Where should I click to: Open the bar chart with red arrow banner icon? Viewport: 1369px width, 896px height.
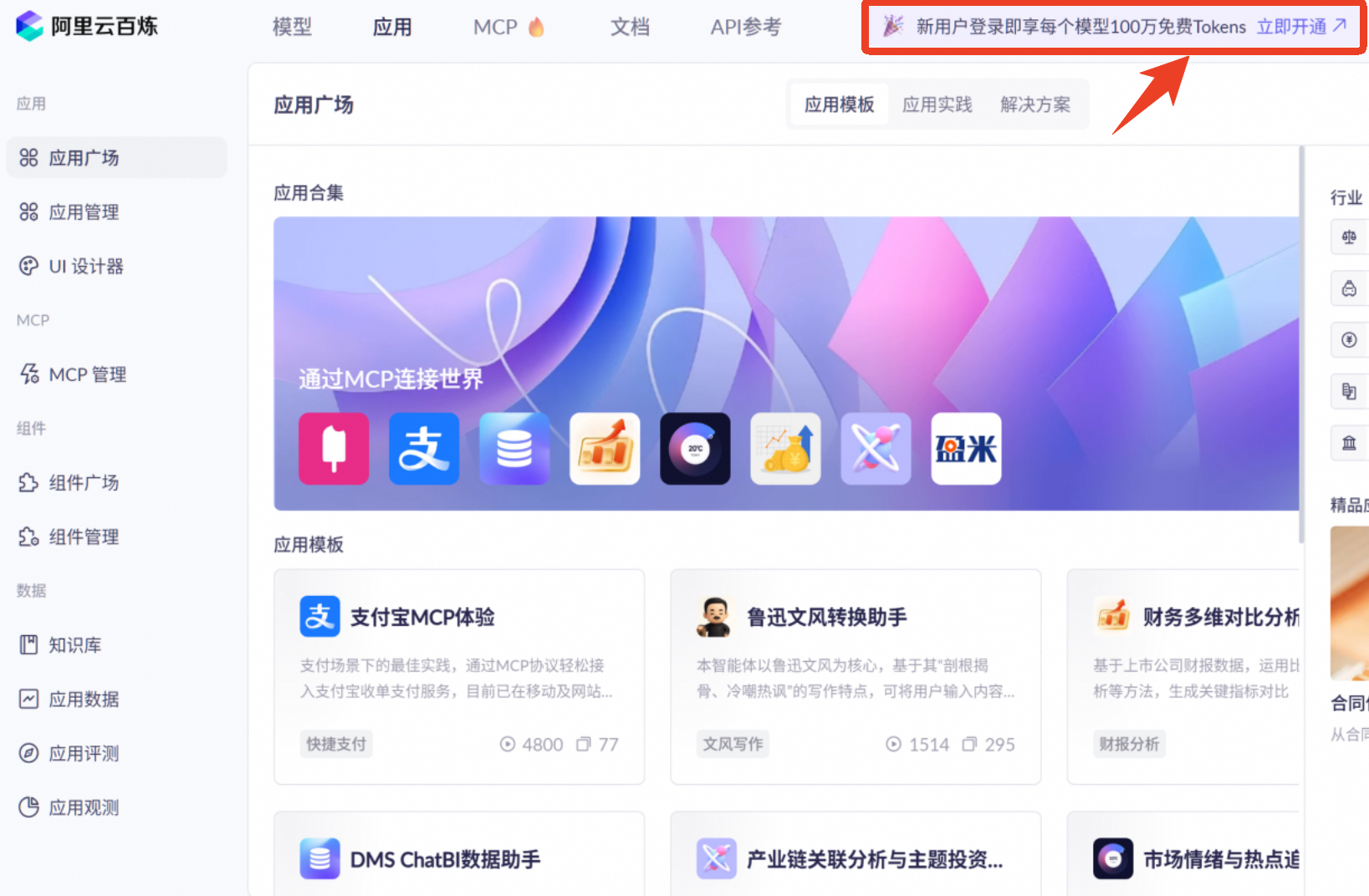click(x=605, y=449)
